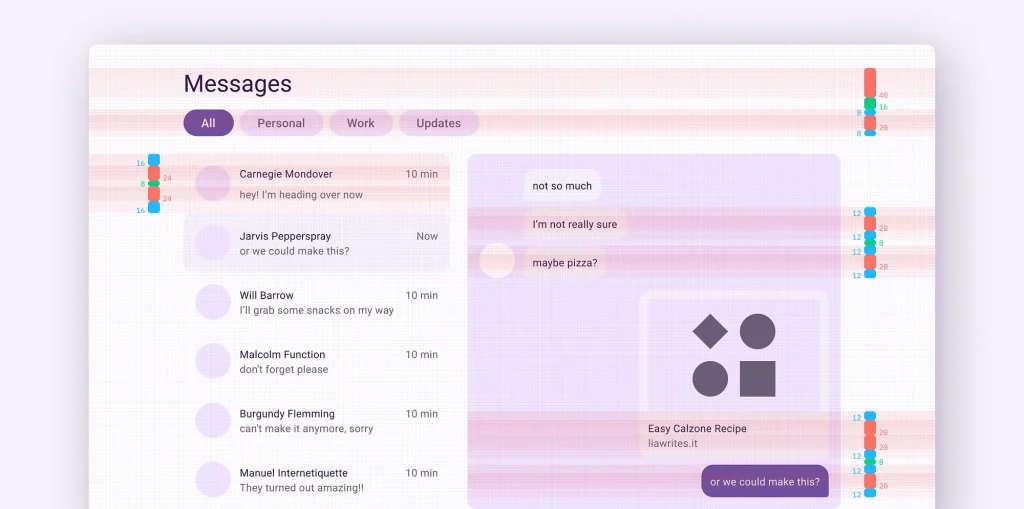Image resolution: width=1024 pixels, height=509 pixels.
Task: Click sender avatar beside 'maybe pizza?' bubble
Action: click(x=497, y=260)
